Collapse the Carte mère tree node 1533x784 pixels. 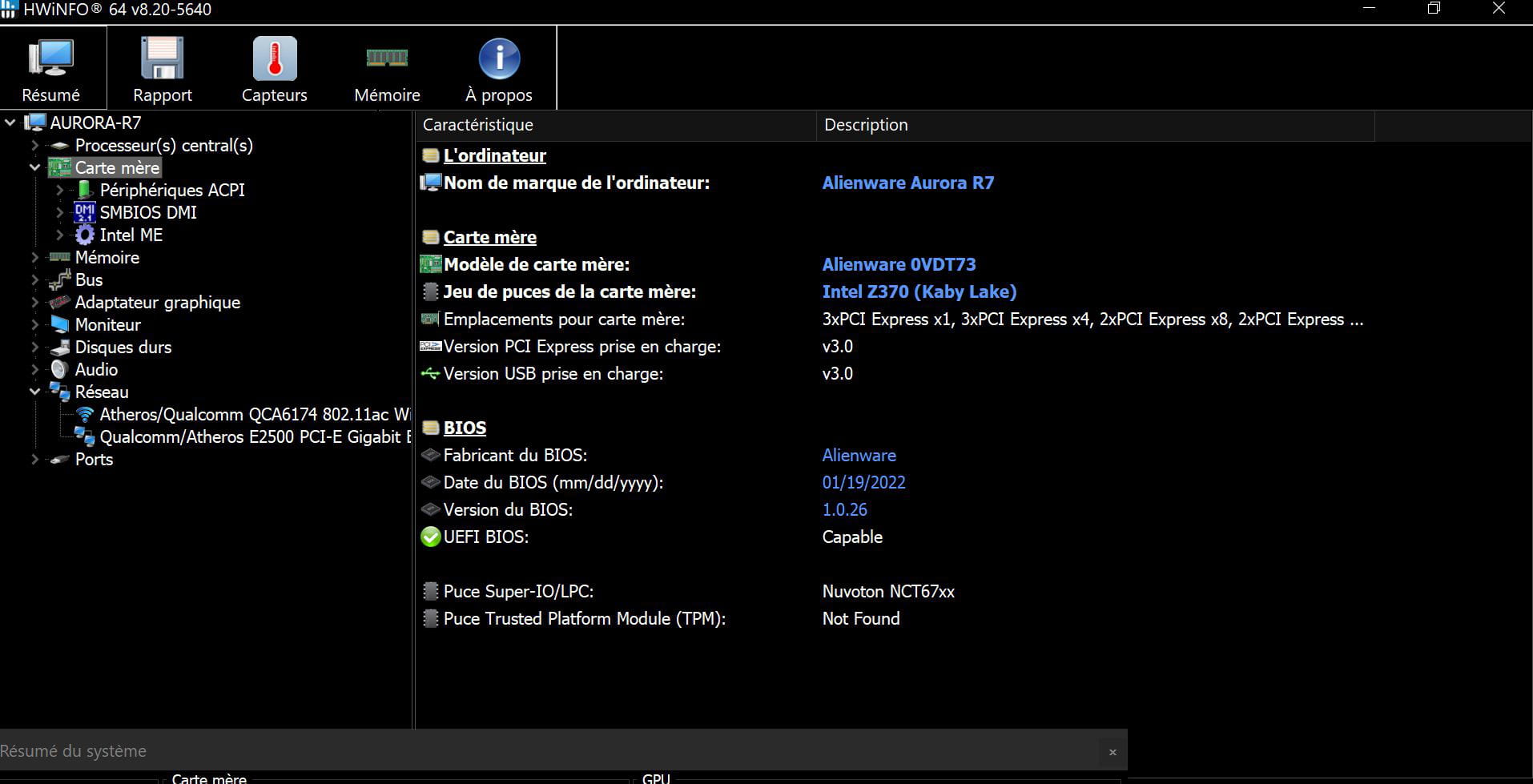point(34,167)
